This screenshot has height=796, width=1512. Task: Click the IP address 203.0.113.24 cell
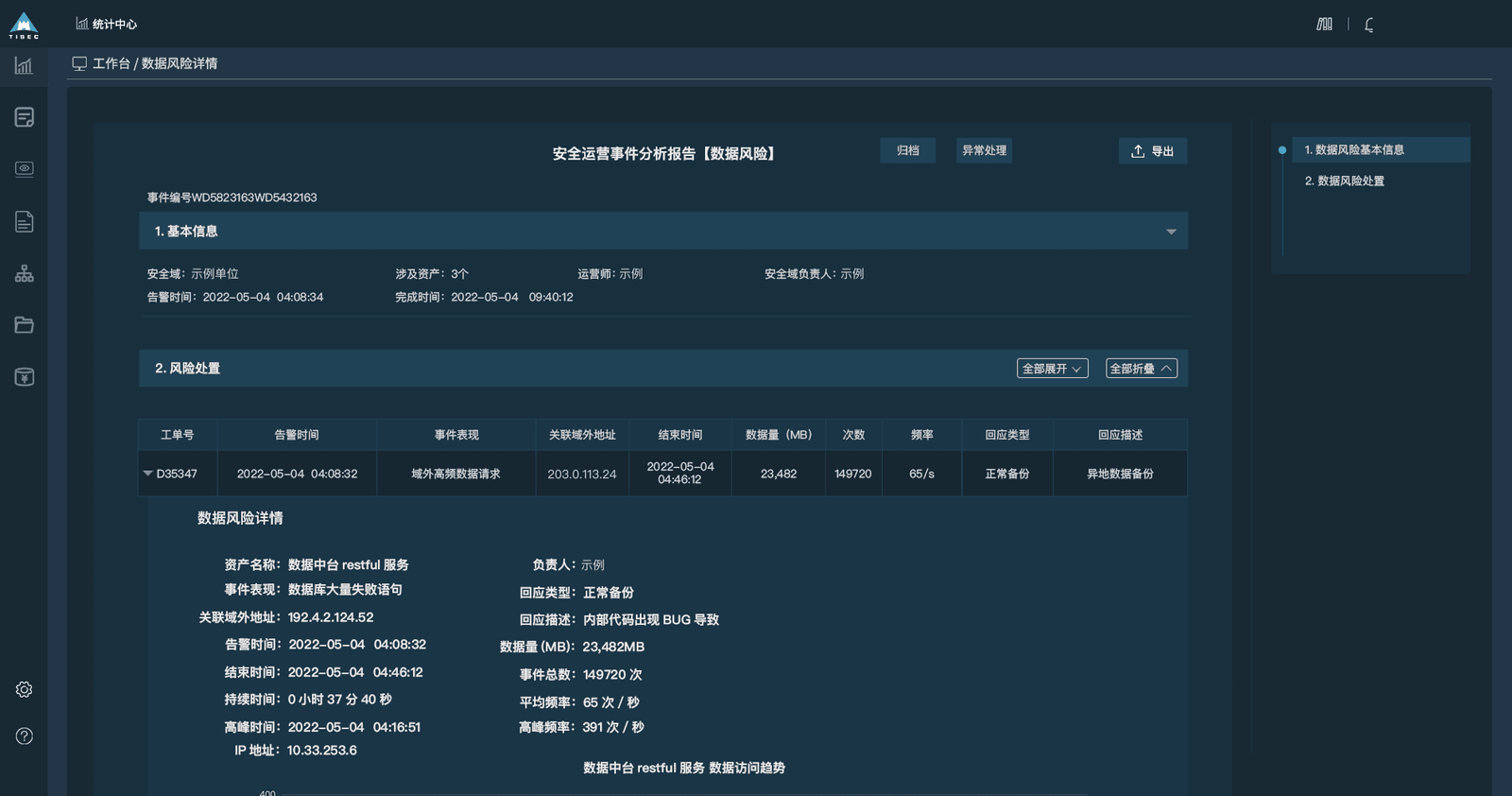click(582, 474)
